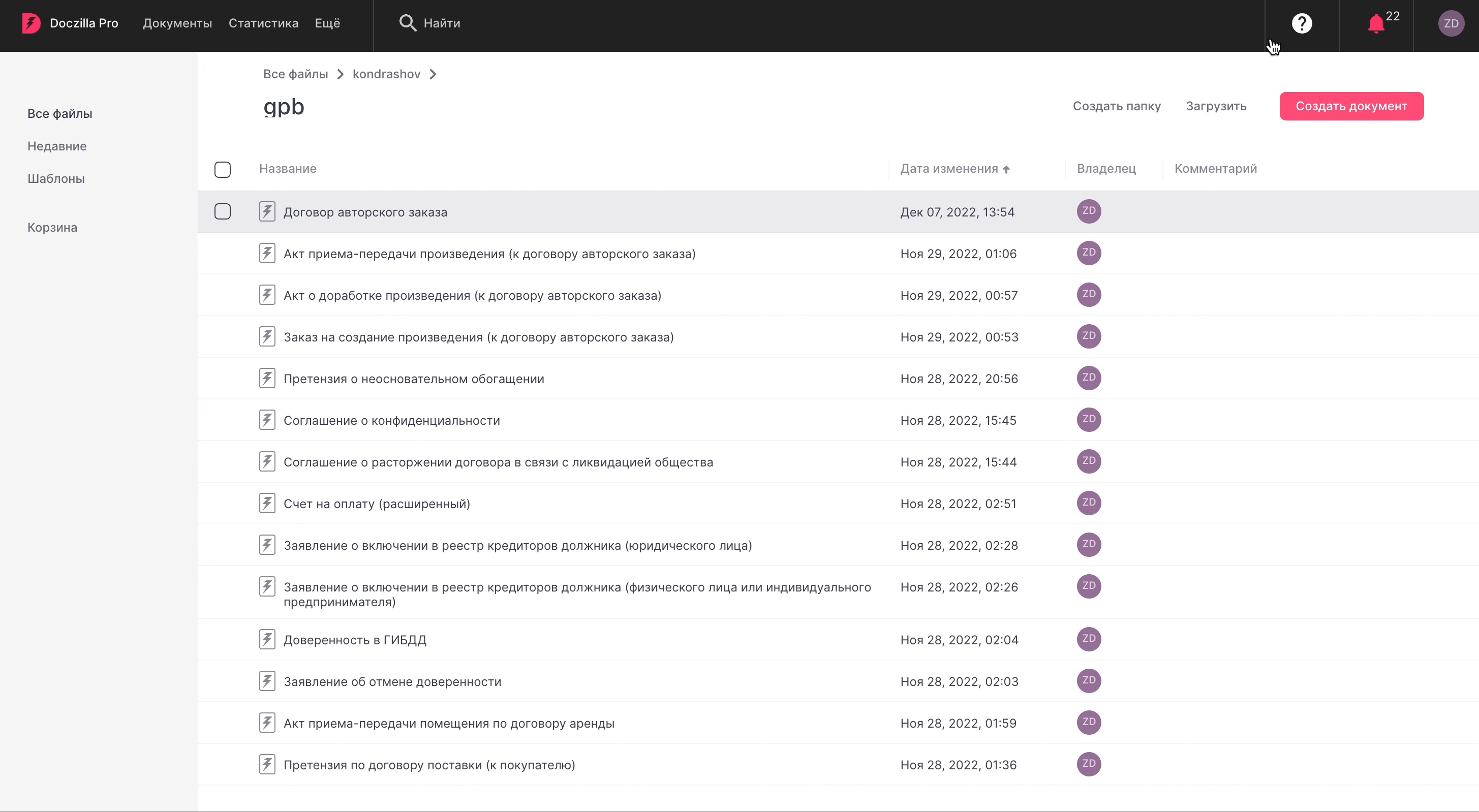This screenshot has width=1479, height=812.
Task: Click owner avatar in Доверенность в ГИБДД row
Action: tap(1089, 639)
